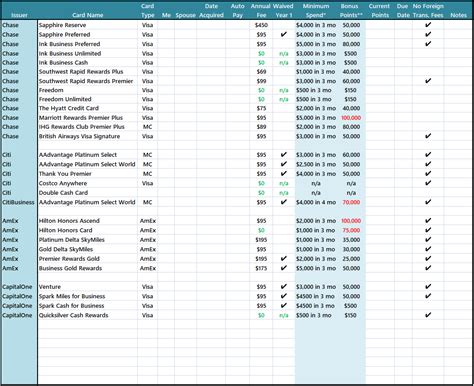This screenshot has width=474, height=386.
Task: Click the Sapphire Preferred card name cell
Action: point(64,34)
